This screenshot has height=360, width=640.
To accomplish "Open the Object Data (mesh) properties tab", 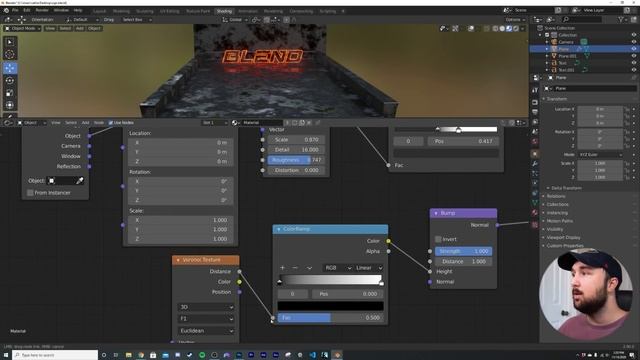I will pyautogui.click(x=535, y=202).
